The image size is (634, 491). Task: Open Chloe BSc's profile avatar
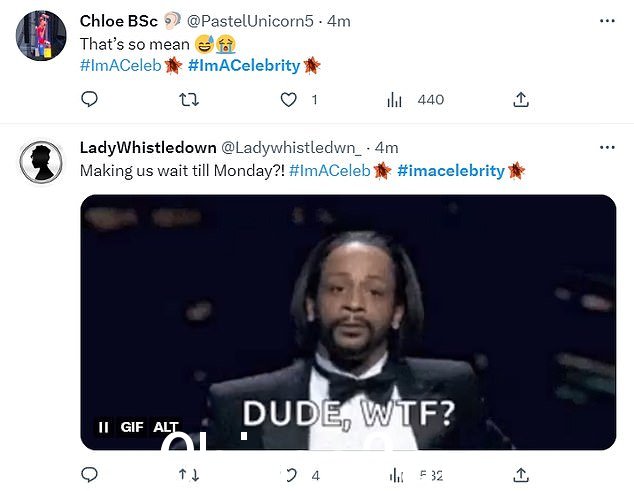coord(41,36)
